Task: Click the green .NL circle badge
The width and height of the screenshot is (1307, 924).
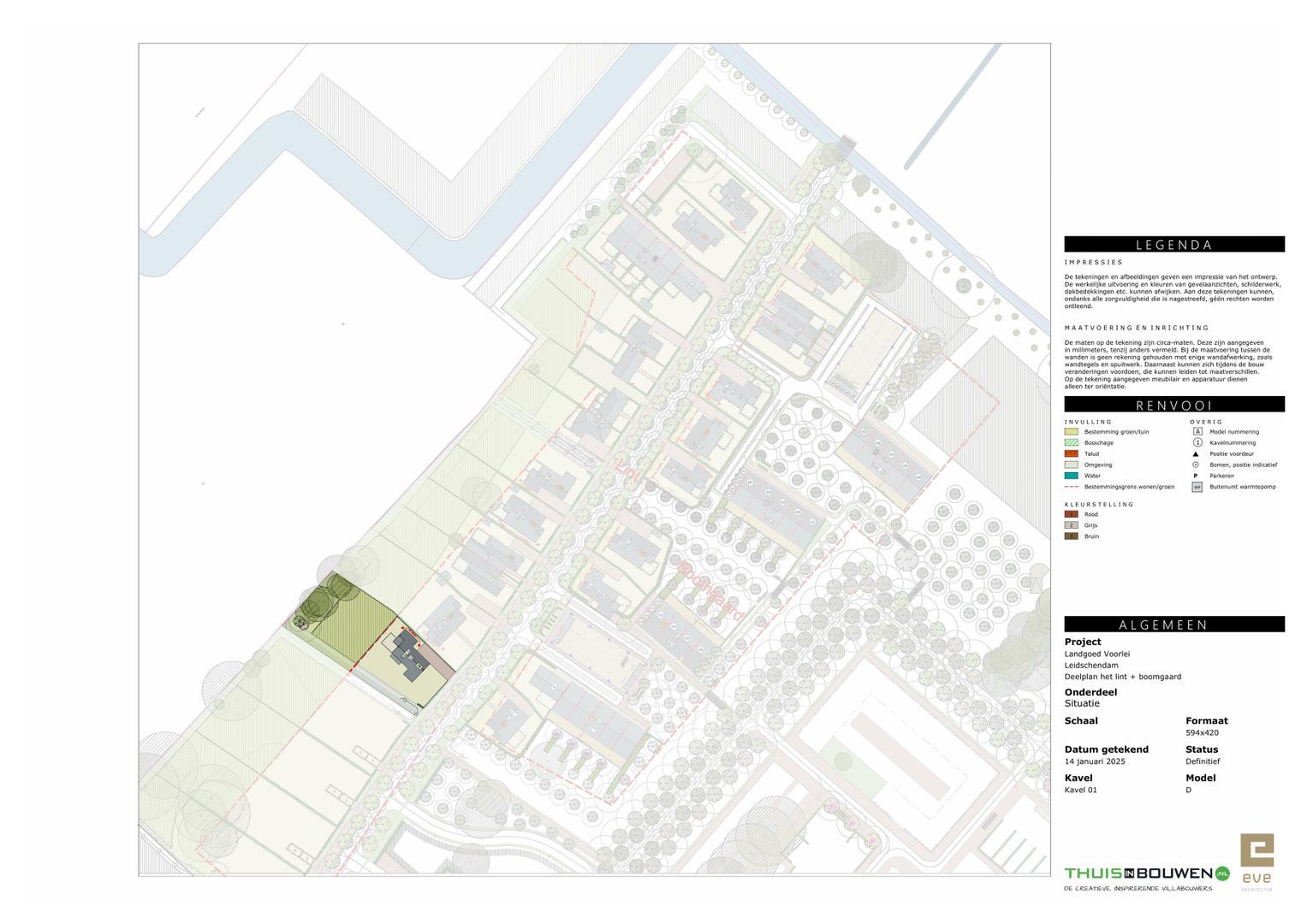Action: (x=1222, y=874)
